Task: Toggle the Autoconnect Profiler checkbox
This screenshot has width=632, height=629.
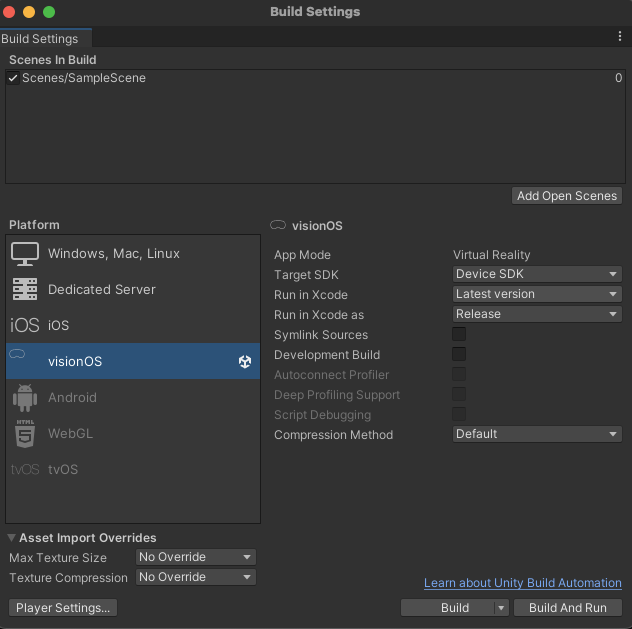Action: tap(459, 374)
